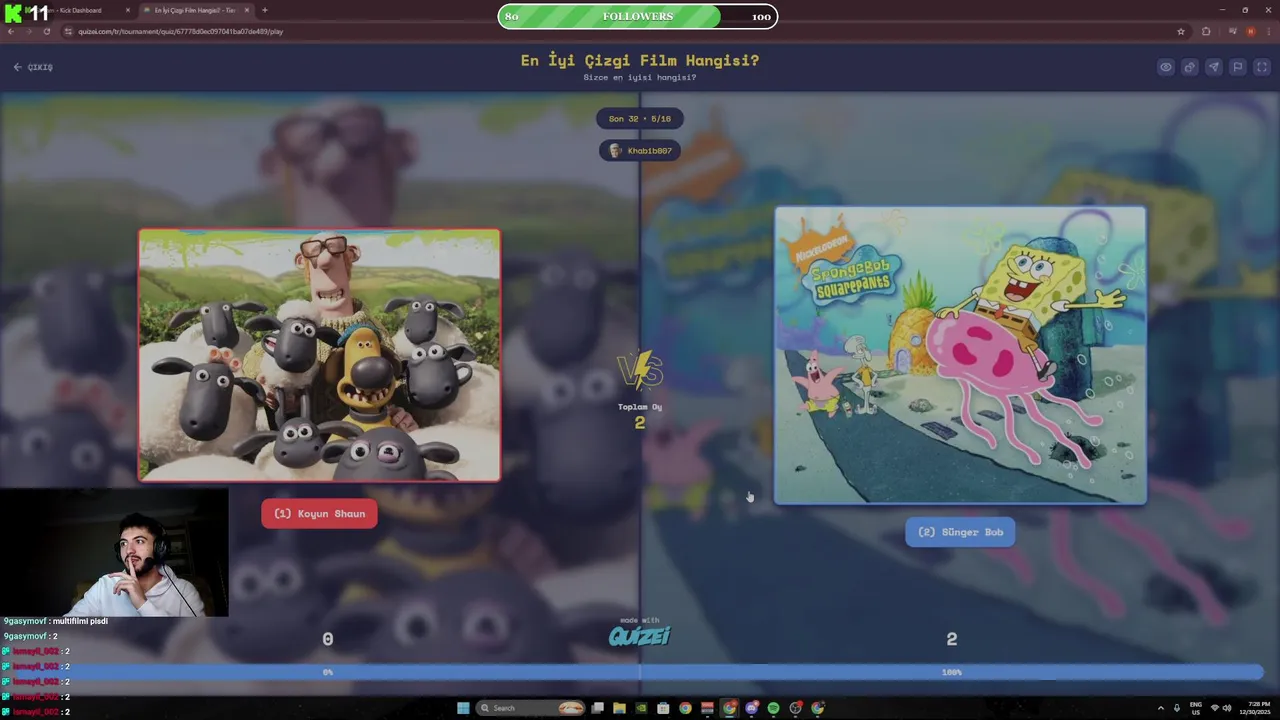The height and width of the screenshot is (720, 1280).
Task: Click the ENG US language indicator
Action: click(1196, 708)
